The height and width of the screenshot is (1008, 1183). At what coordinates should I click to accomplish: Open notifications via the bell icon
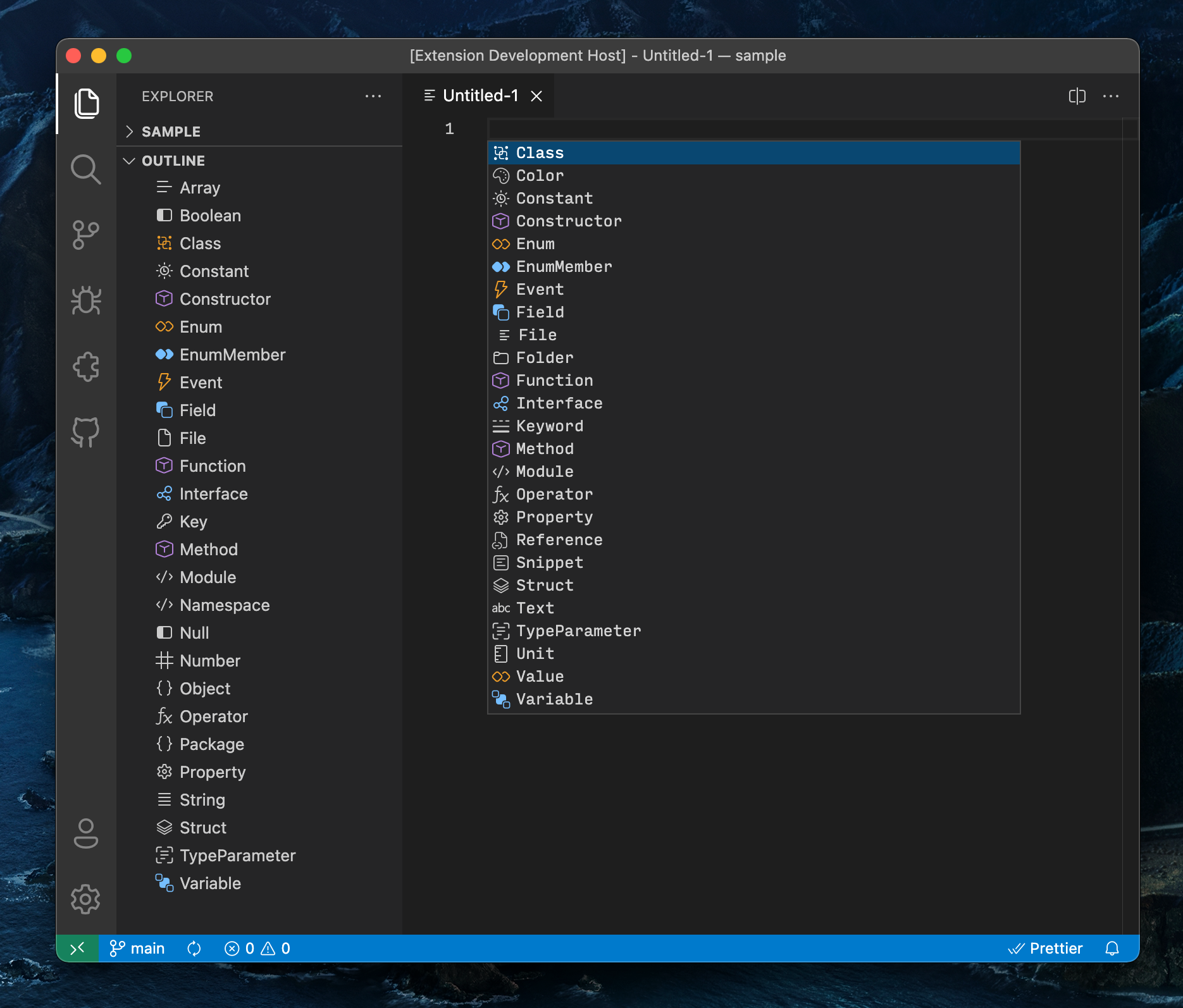click(1113, 948)
